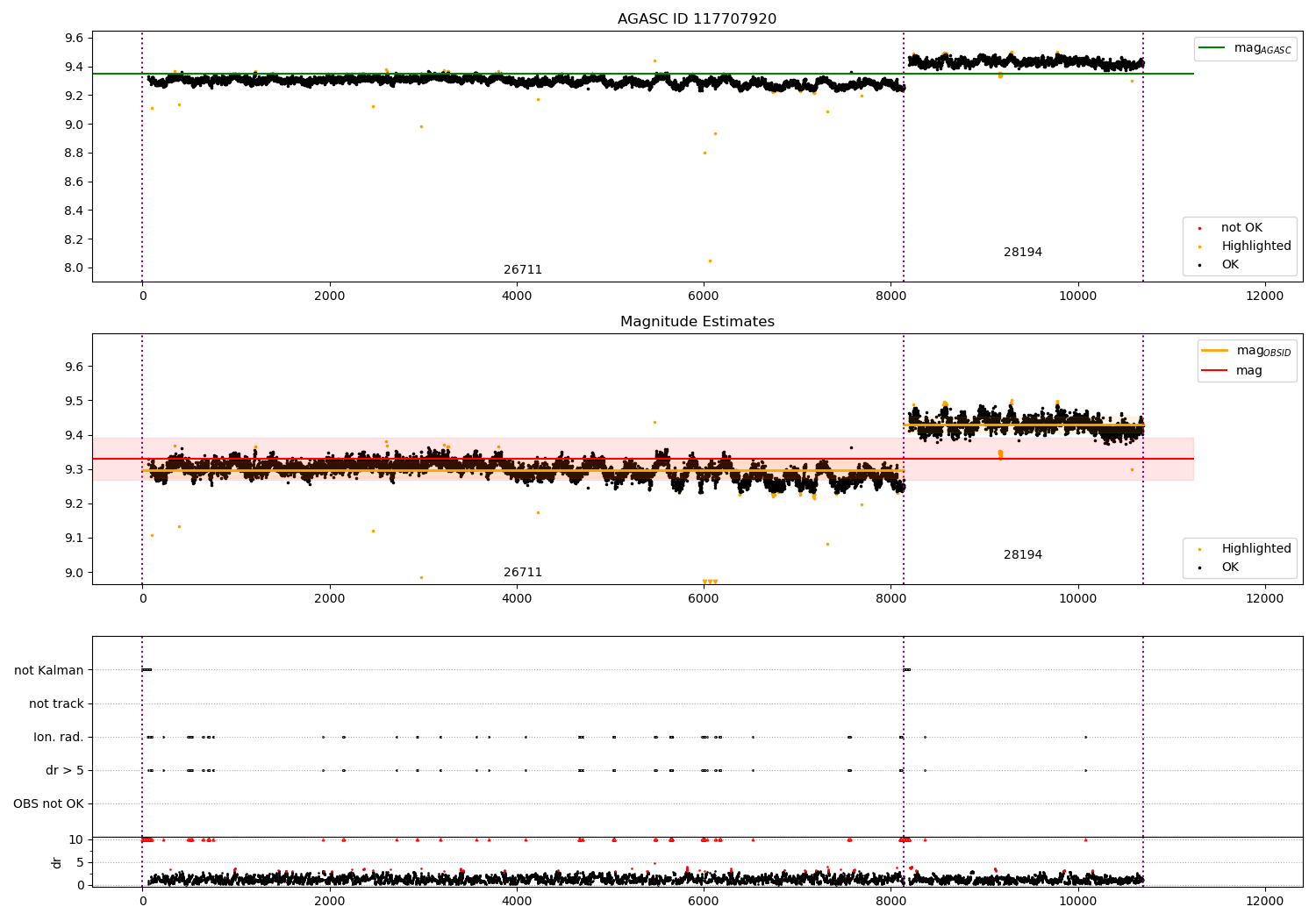Click the '5' tick label on dr axis

80,863
